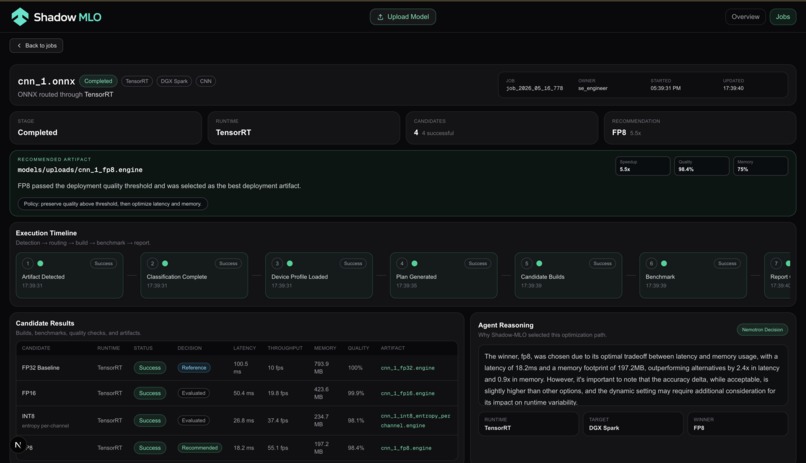Viewport: 806px width, 463px height.
Task: Click the Winner FP8 box in Agent Reasoning
Action: [738, 424]
